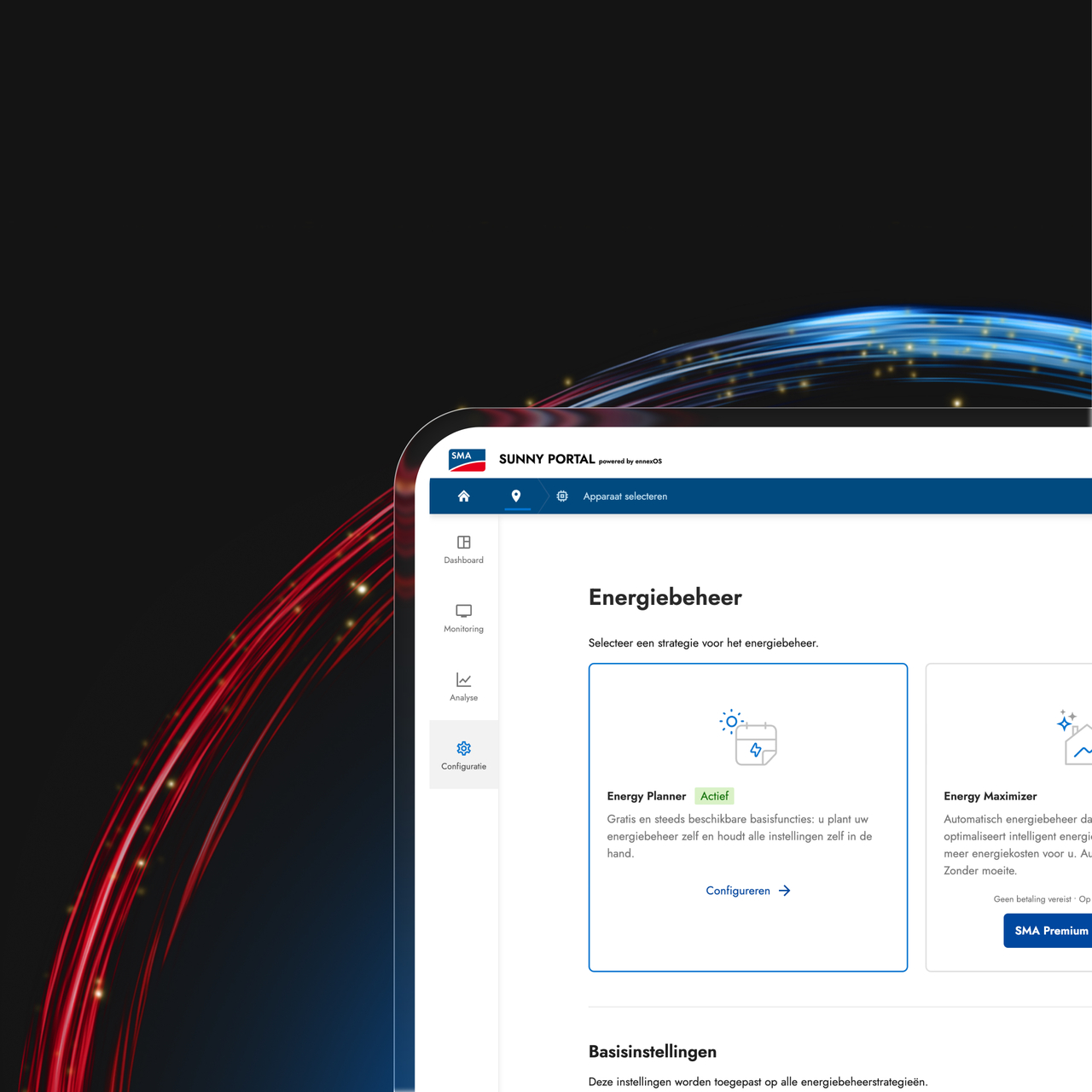1092x1092 pixels.
Task: Click the green Actief badge
Action: (715, 796)
